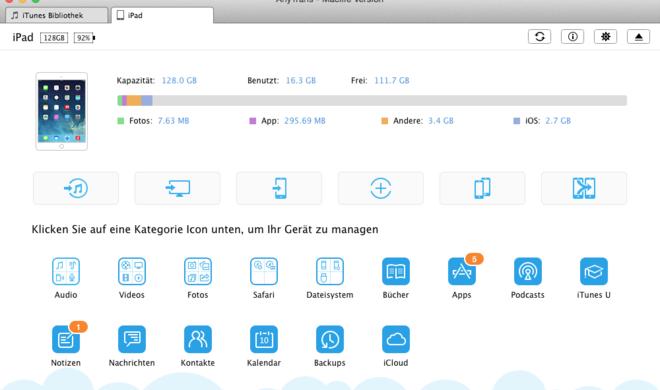Image resolution: width=660 pixels, height=390 pixels.
Task: Click the 128GB capacity badge
Action: pyautogui.click(x=54, y=38)
